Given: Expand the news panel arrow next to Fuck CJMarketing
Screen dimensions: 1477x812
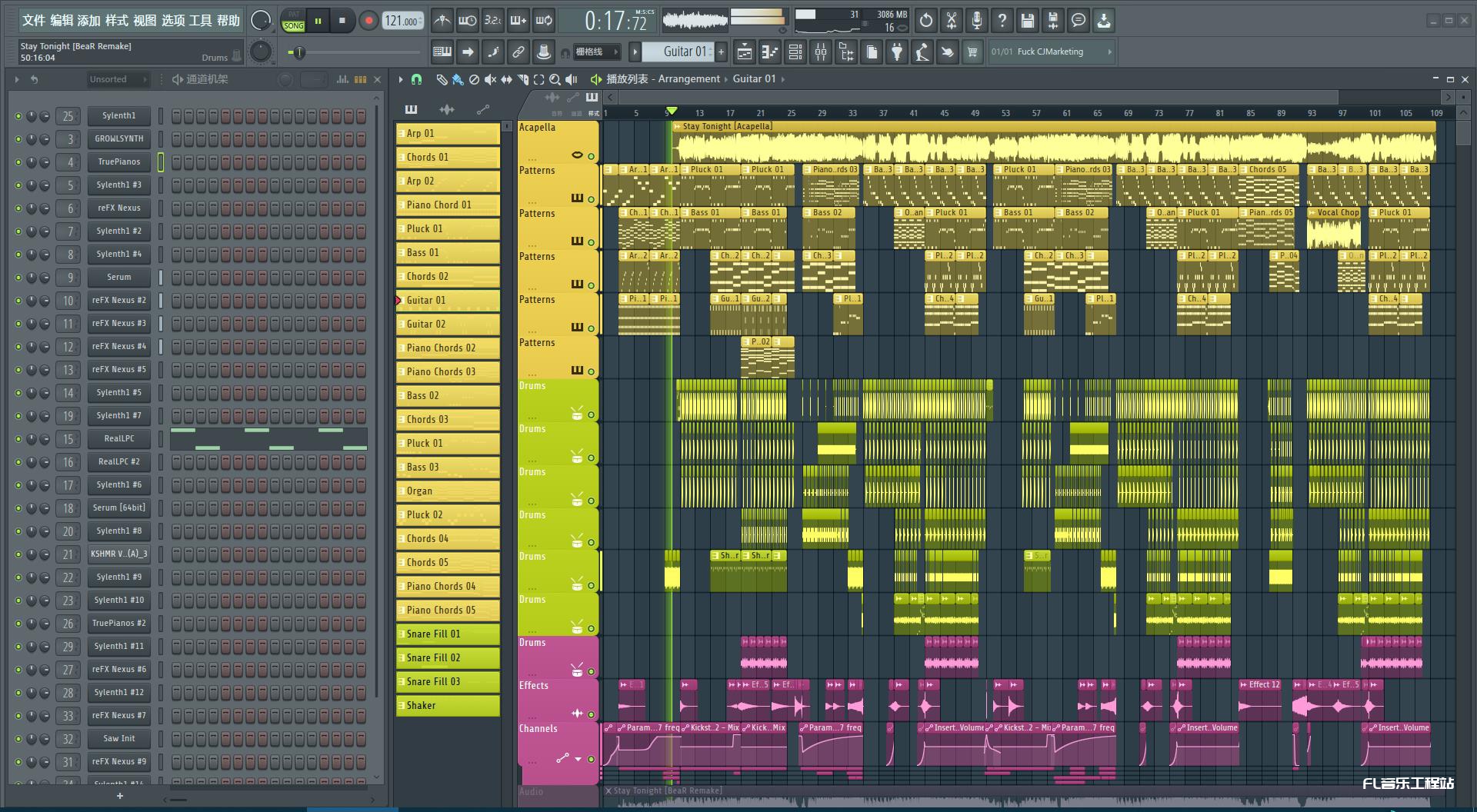Looking at the screenshot, I should pos(1109,52).
